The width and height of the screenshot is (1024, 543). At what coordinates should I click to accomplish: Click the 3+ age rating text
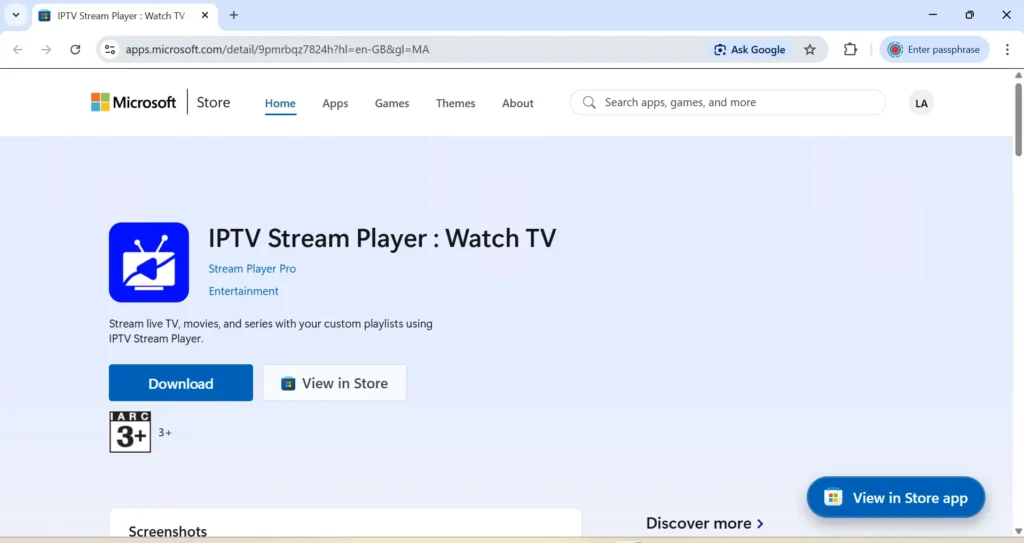(x=165, y=433)
